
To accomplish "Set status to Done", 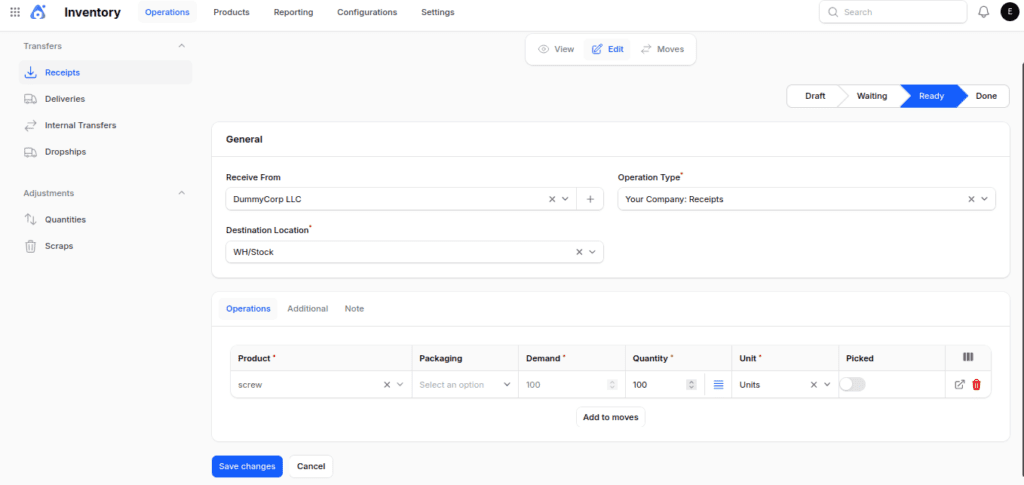I will [x=986, y=96].
